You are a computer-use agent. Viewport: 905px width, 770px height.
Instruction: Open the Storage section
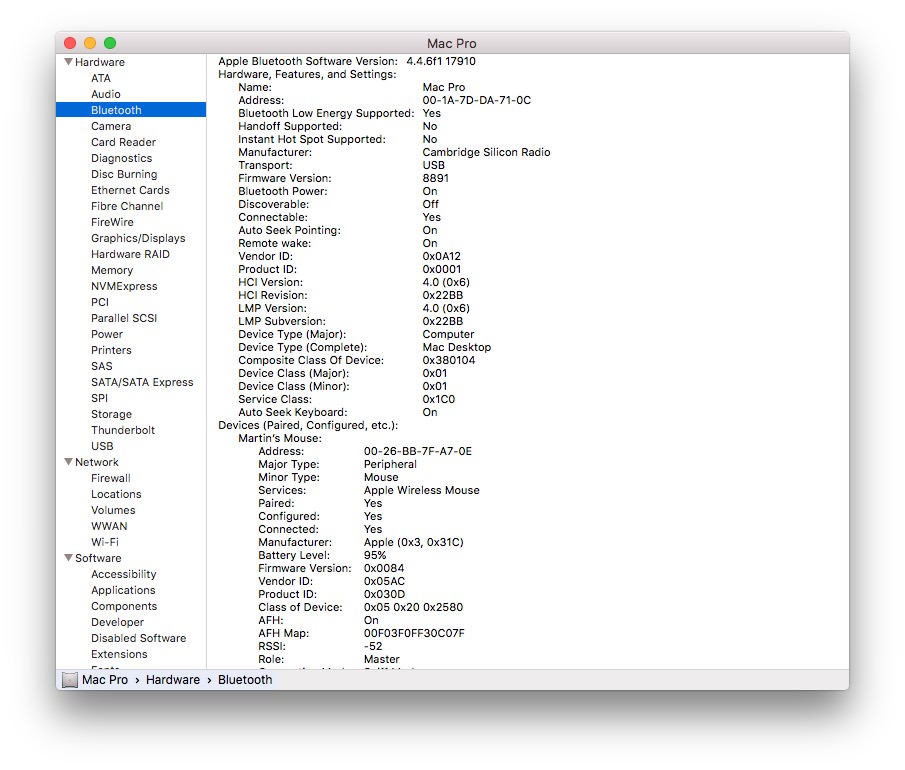click(111, 414)
